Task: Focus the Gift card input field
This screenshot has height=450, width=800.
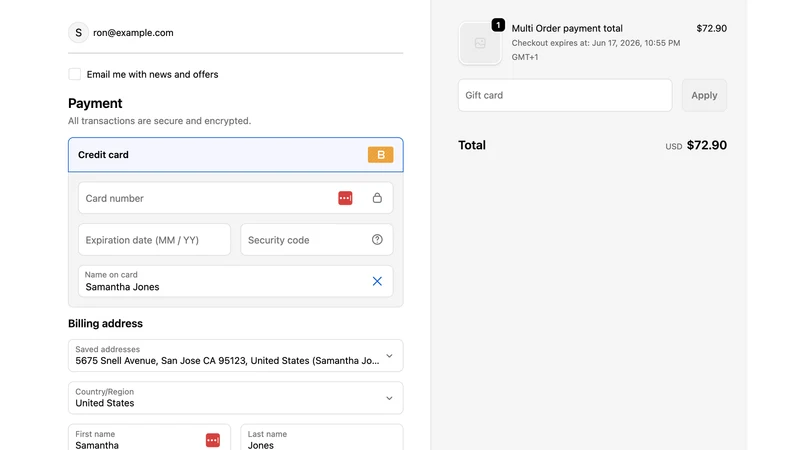Action: pos(565,95)
